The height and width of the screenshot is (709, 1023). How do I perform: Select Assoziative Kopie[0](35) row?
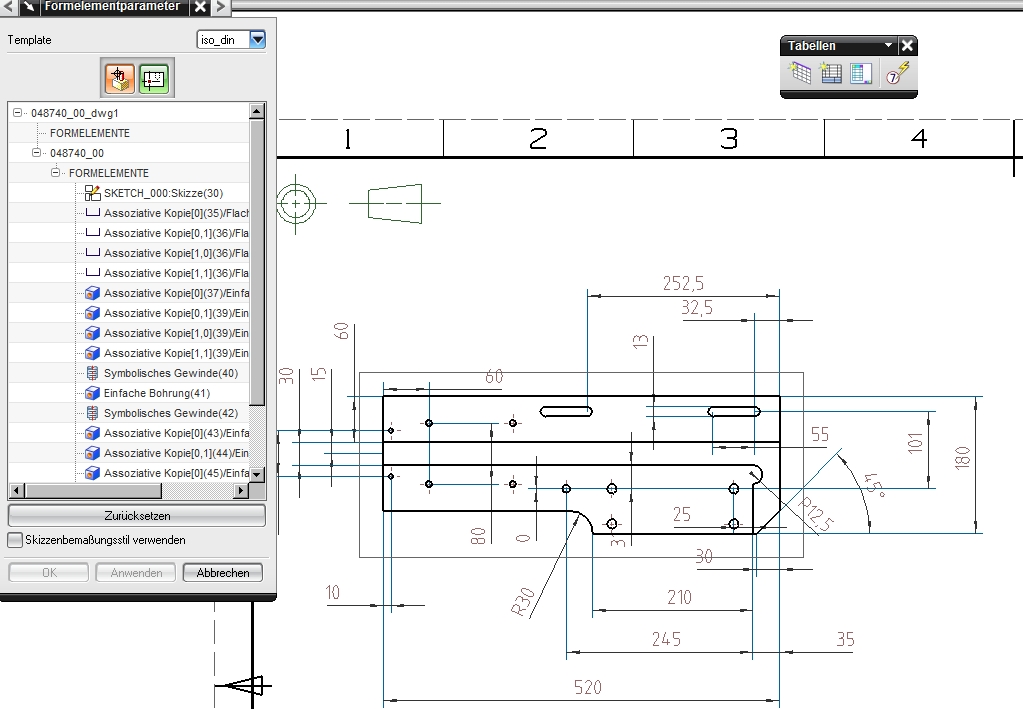tap(176, 213)
